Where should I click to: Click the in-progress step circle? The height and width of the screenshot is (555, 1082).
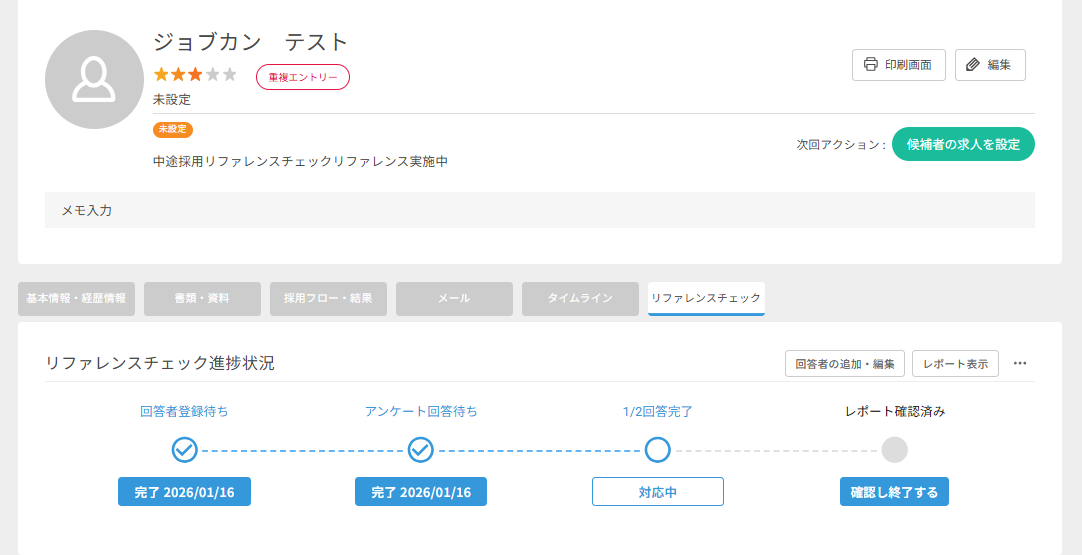pos(657,450)
